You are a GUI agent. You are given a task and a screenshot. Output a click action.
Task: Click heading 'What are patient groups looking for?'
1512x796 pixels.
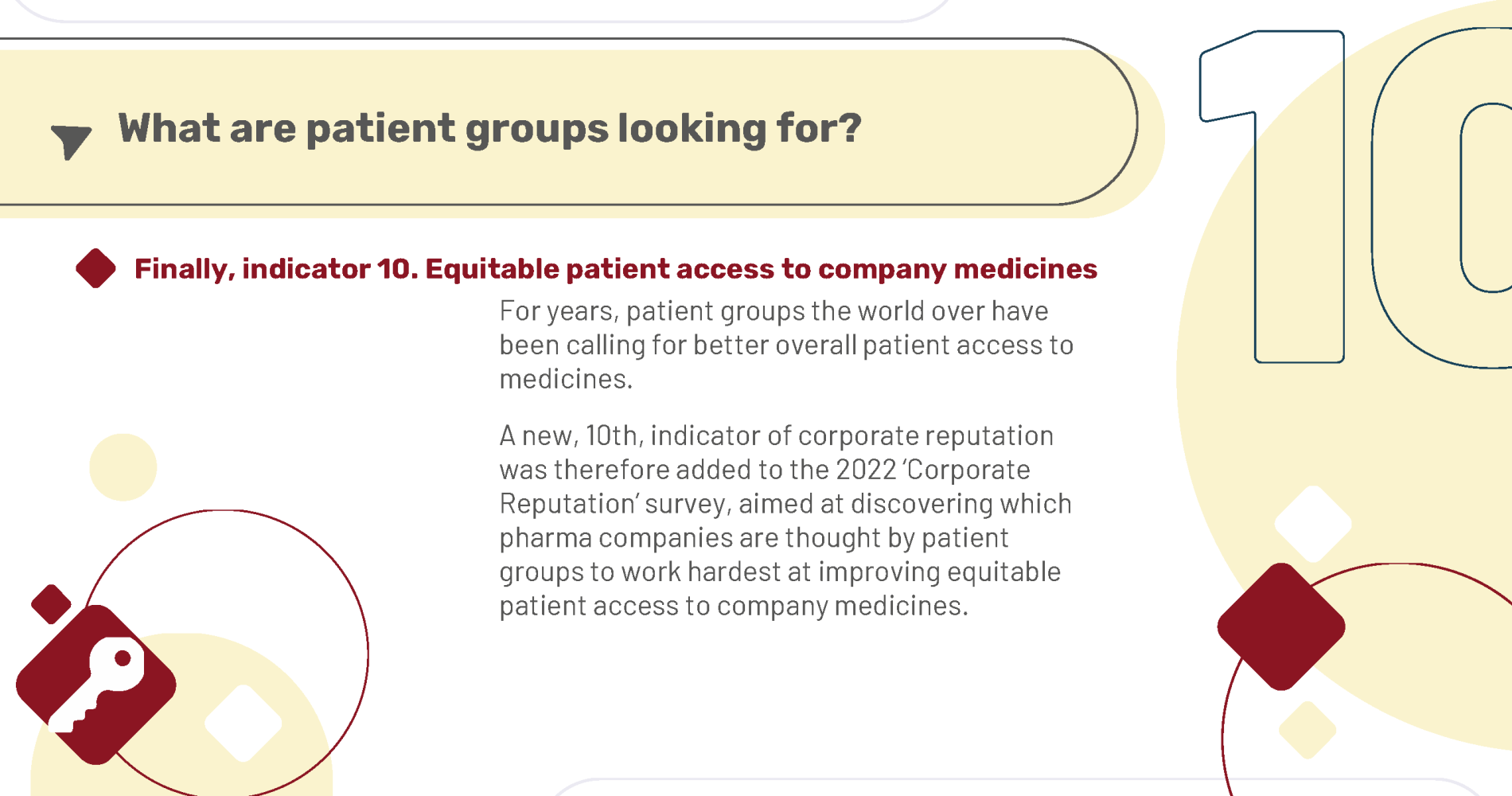point(489,128)
